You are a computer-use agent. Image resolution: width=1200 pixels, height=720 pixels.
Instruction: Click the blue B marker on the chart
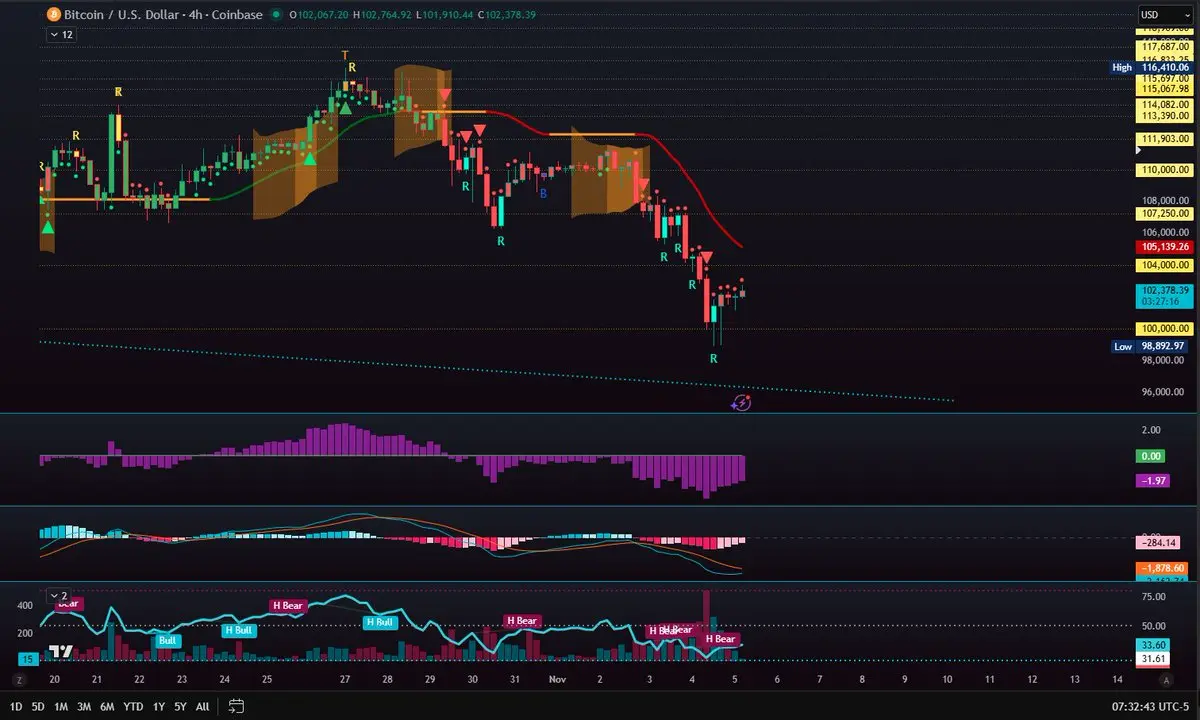pos(544,194)
